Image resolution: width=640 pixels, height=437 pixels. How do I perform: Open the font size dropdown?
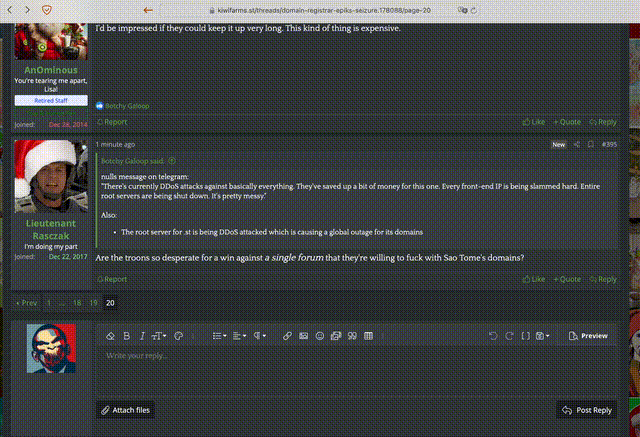159,336
